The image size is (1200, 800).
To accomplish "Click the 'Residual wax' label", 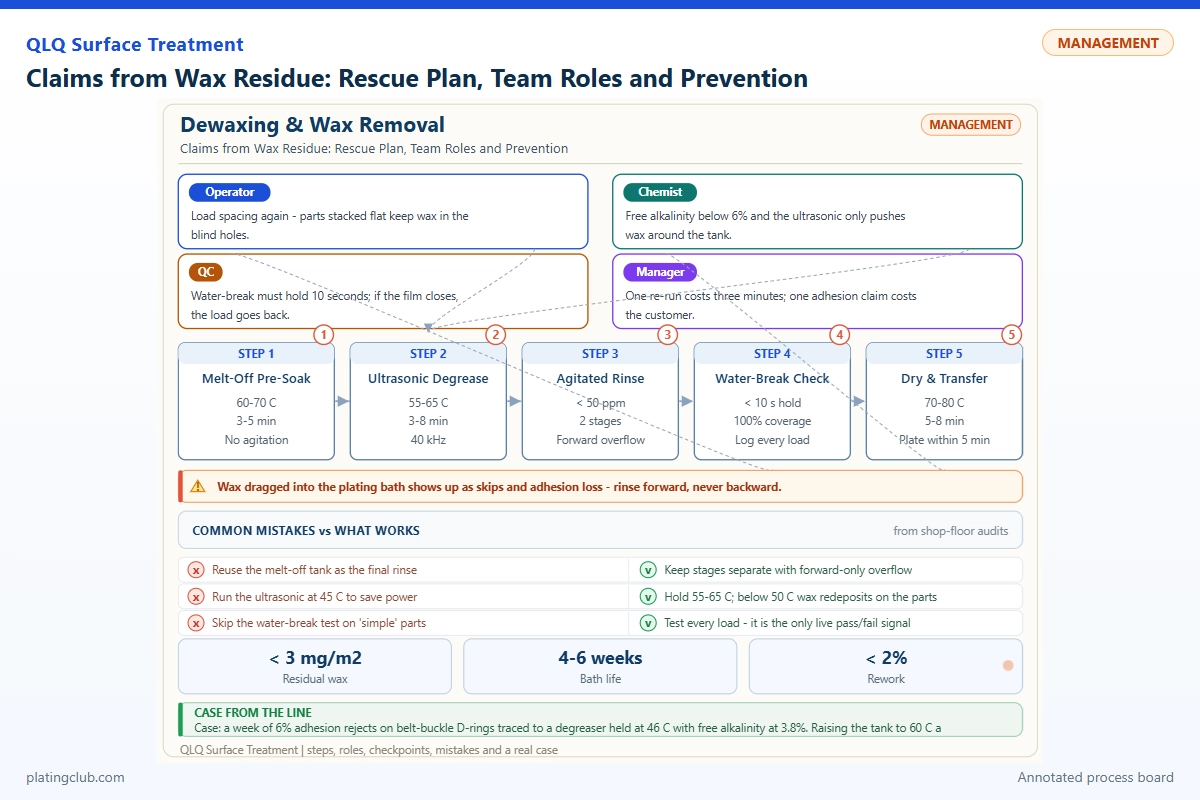I will (x=315, y=679).
